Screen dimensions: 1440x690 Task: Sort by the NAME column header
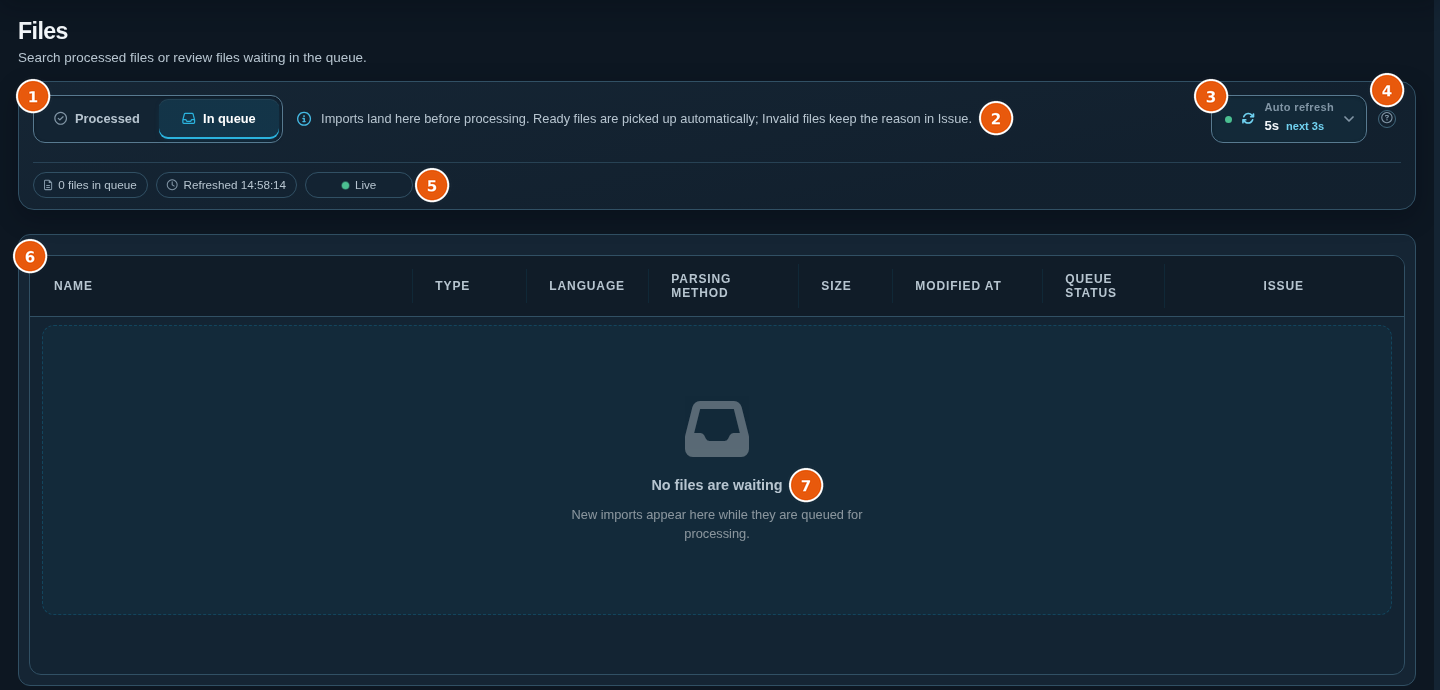[x=73, y=286]
